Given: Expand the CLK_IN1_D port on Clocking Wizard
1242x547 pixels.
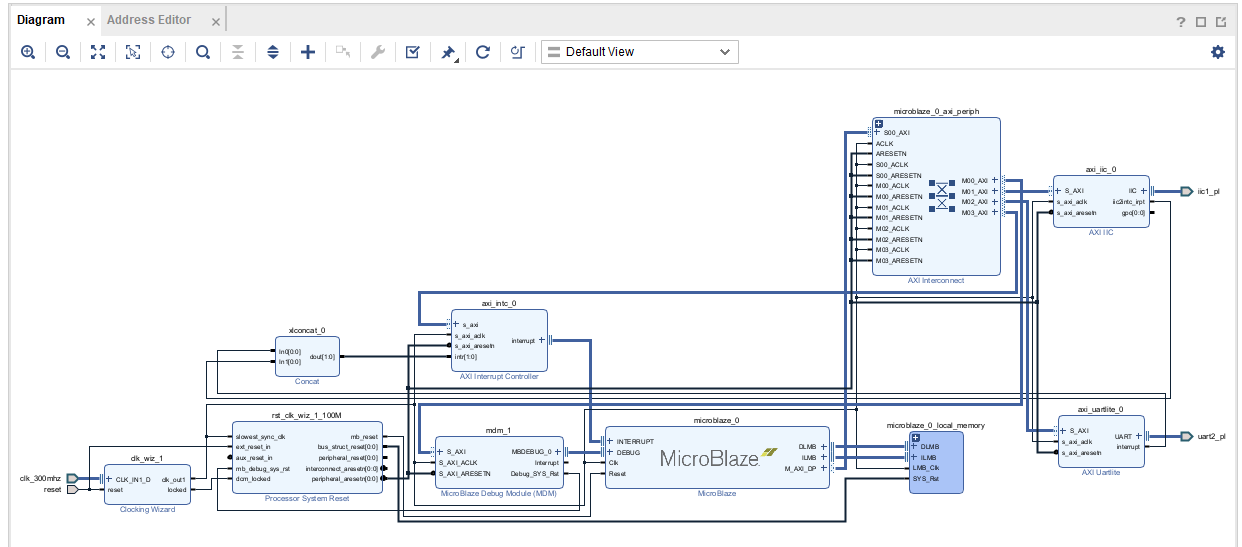Looking at the screenshot, I should [x=111, y=479].
